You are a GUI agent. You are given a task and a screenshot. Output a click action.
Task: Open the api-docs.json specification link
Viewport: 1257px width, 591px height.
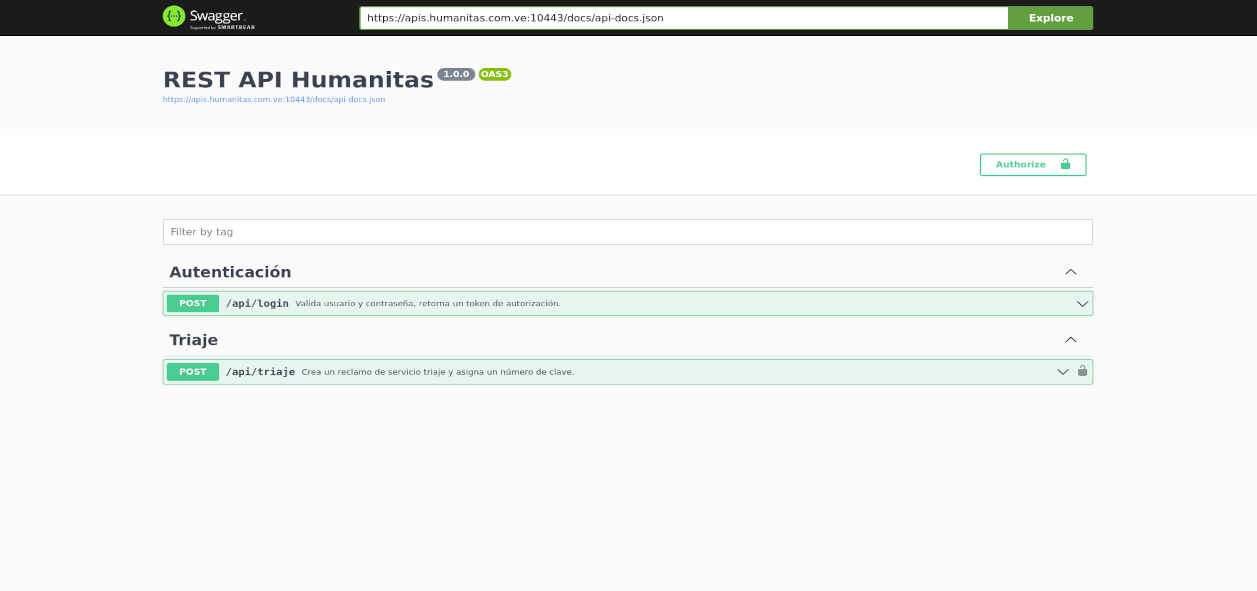click(273, 99)
